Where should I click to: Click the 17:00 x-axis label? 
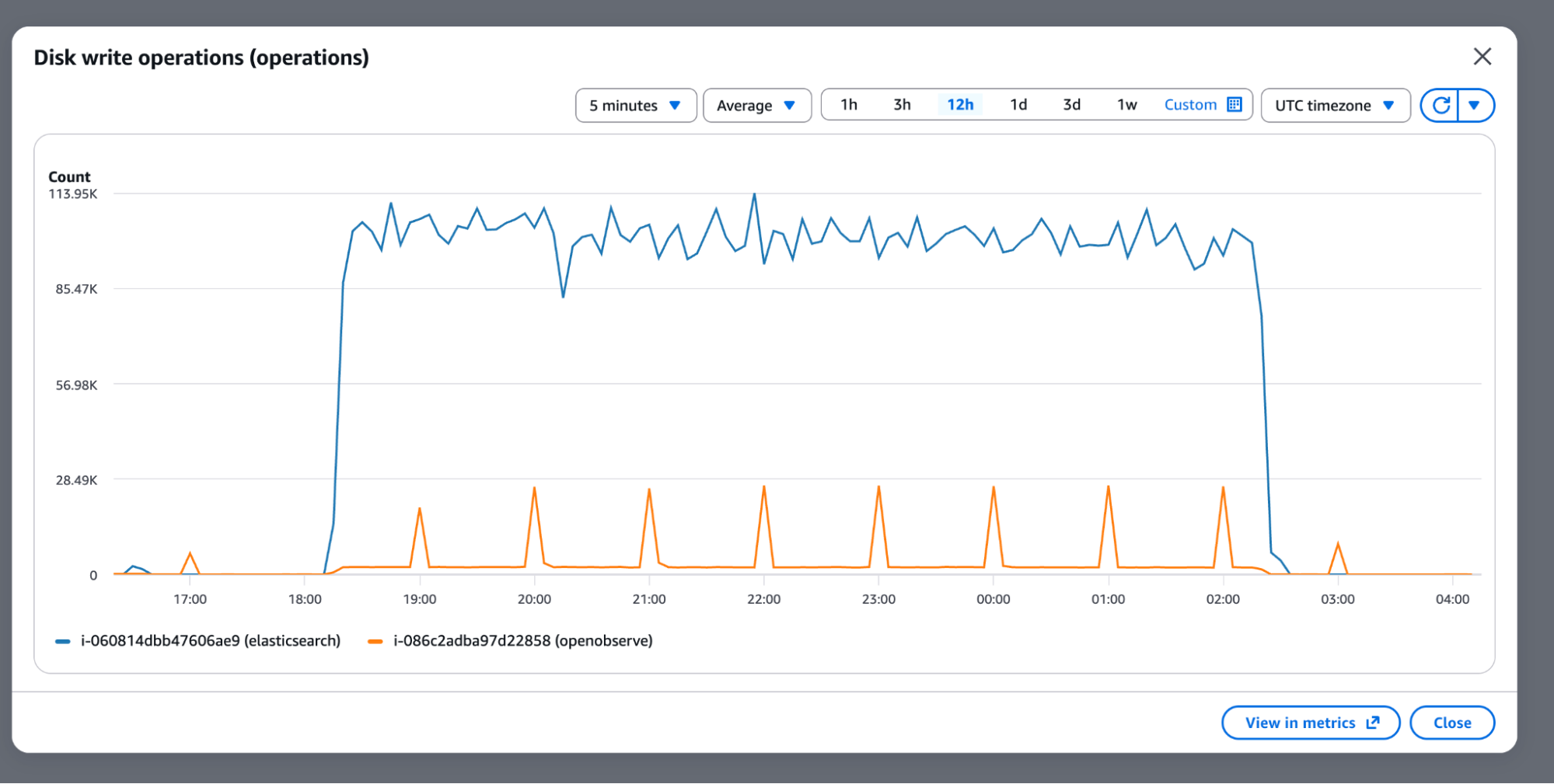[x=190, y=599]
